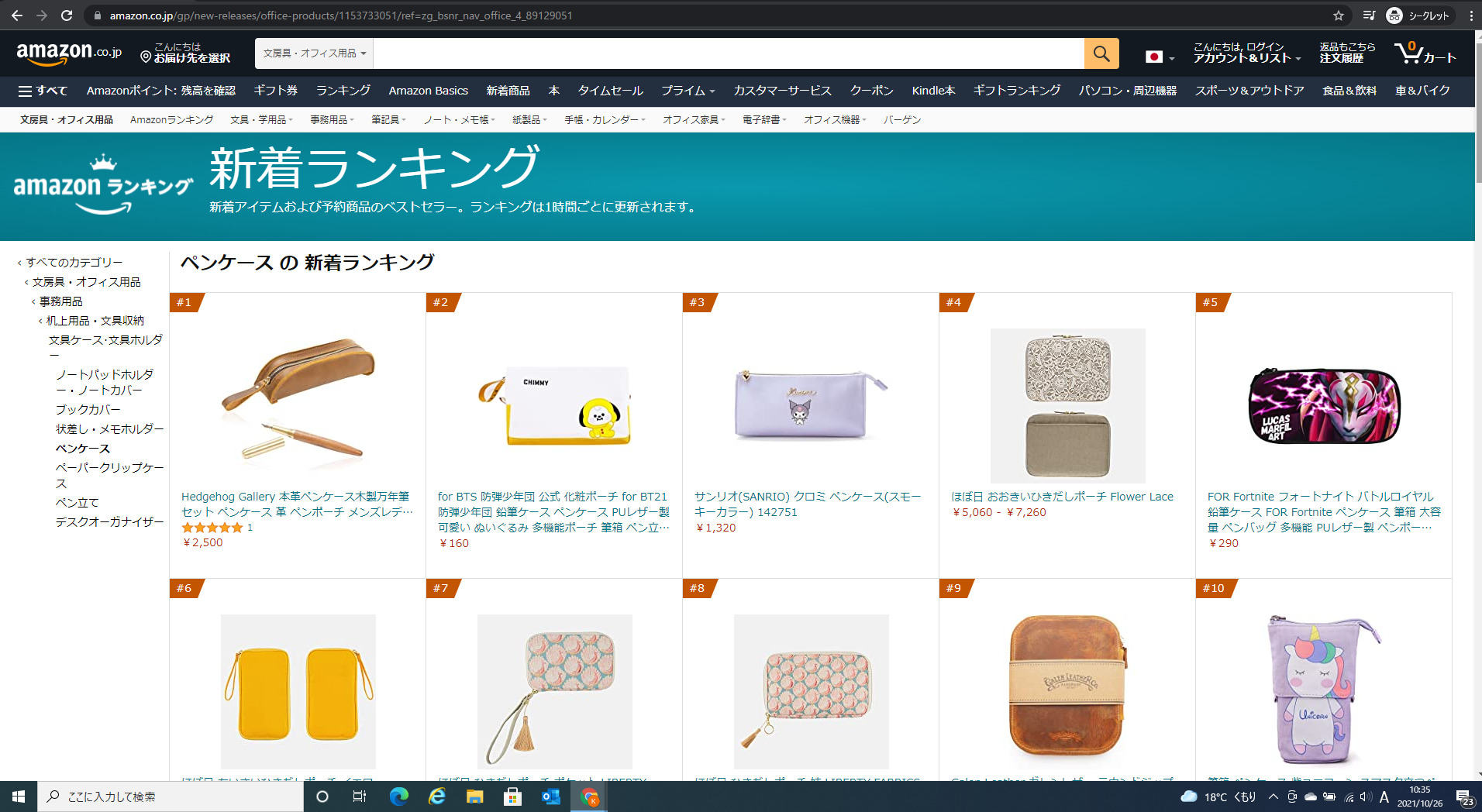Expand the プライム dropdown menu

point(688,91)
